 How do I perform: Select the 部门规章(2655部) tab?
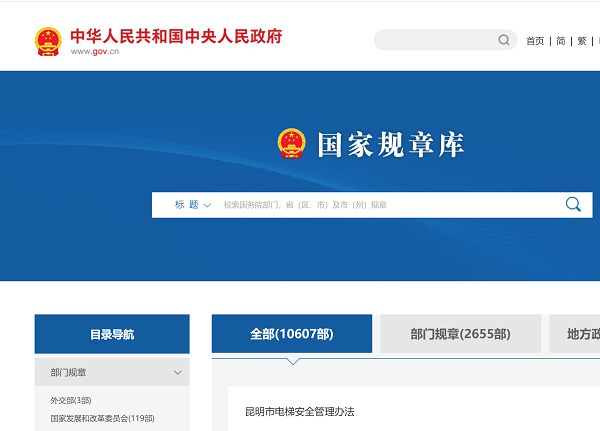(x=460, y=334)
